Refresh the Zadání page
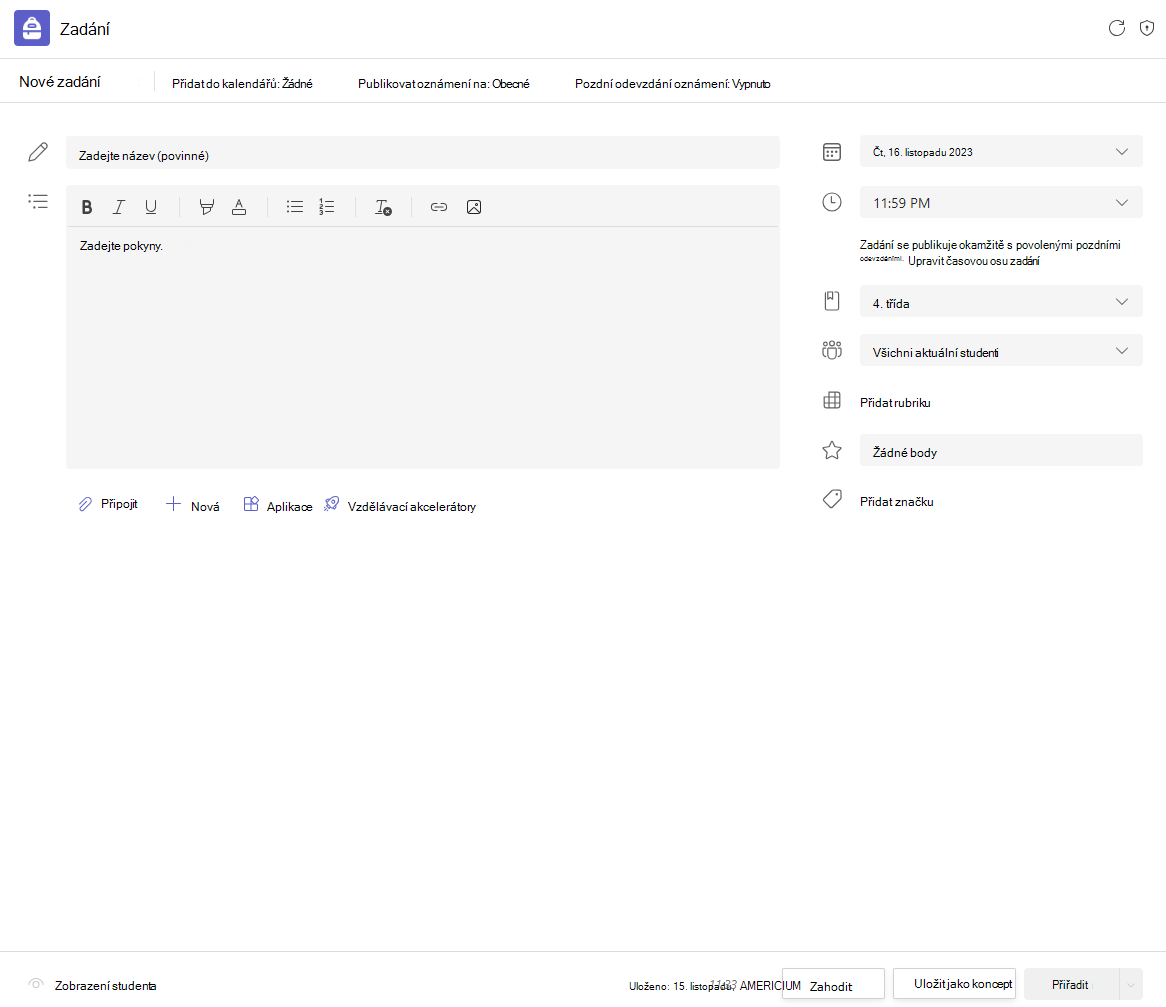Screen dimensions: 1166x1007 click(1116, 28)
